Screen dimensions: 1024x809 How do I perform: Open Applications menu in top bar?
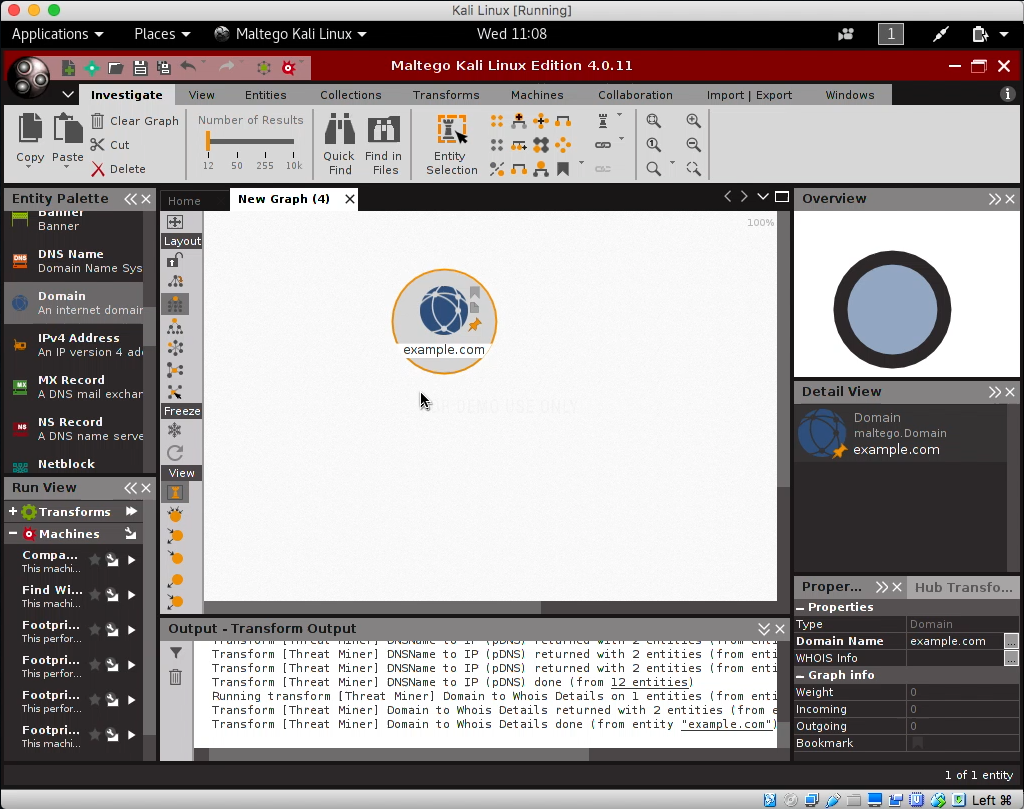click(57, 34)
